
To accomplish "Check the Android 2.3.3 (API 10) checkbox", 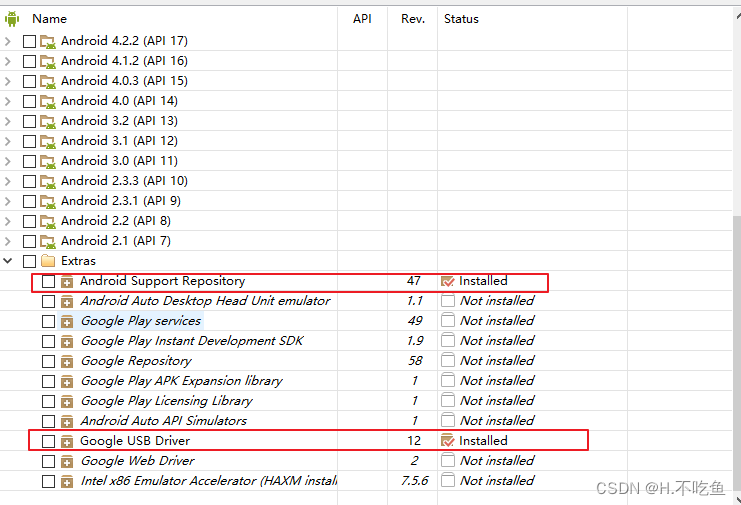I will (29, 181).
